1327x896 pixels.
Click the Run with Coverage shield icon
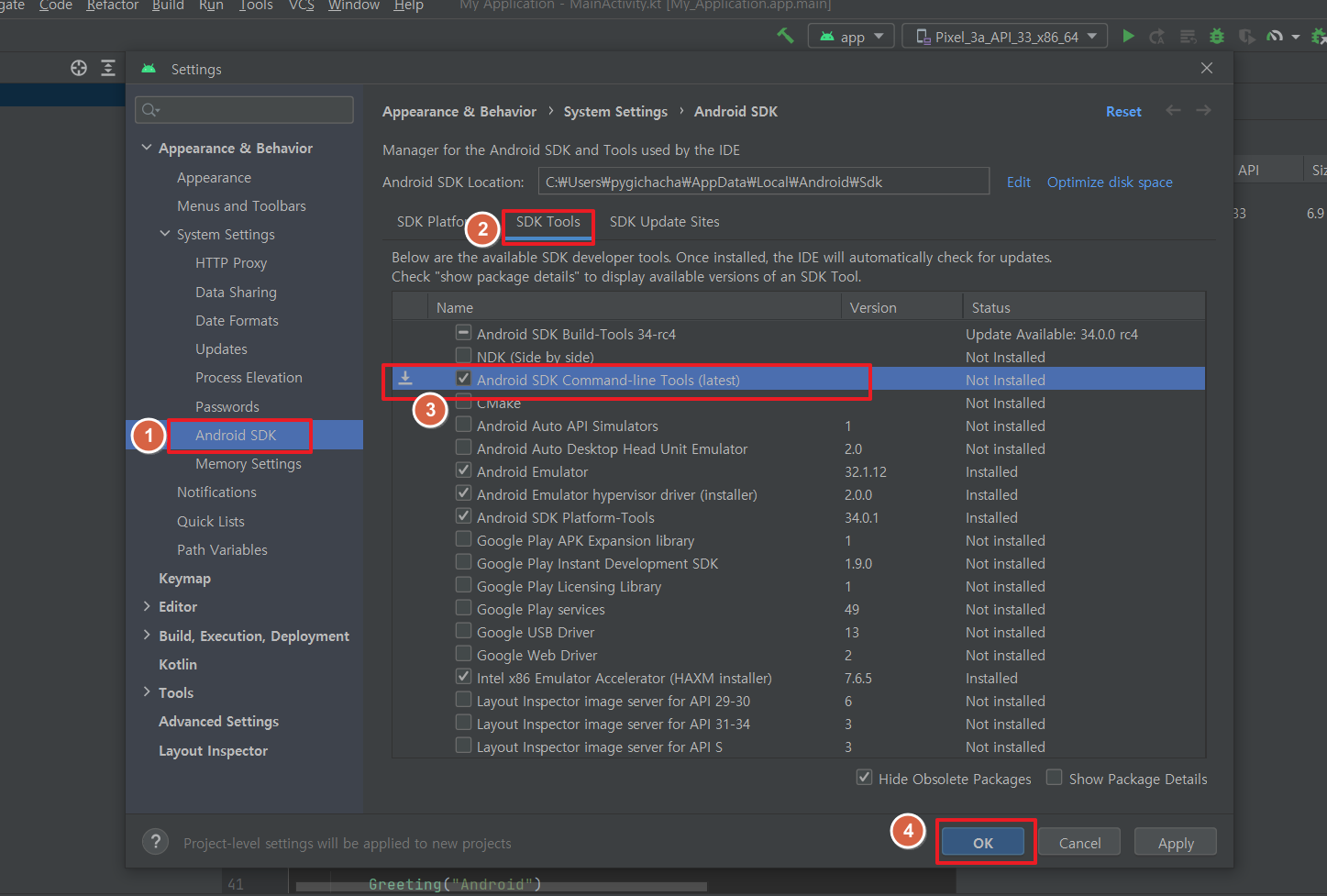pos(1246,37)
